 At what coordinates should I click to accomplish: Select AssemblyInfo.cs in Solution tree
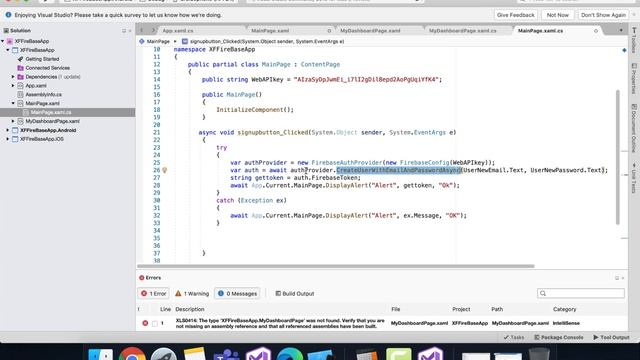(43, 95)
